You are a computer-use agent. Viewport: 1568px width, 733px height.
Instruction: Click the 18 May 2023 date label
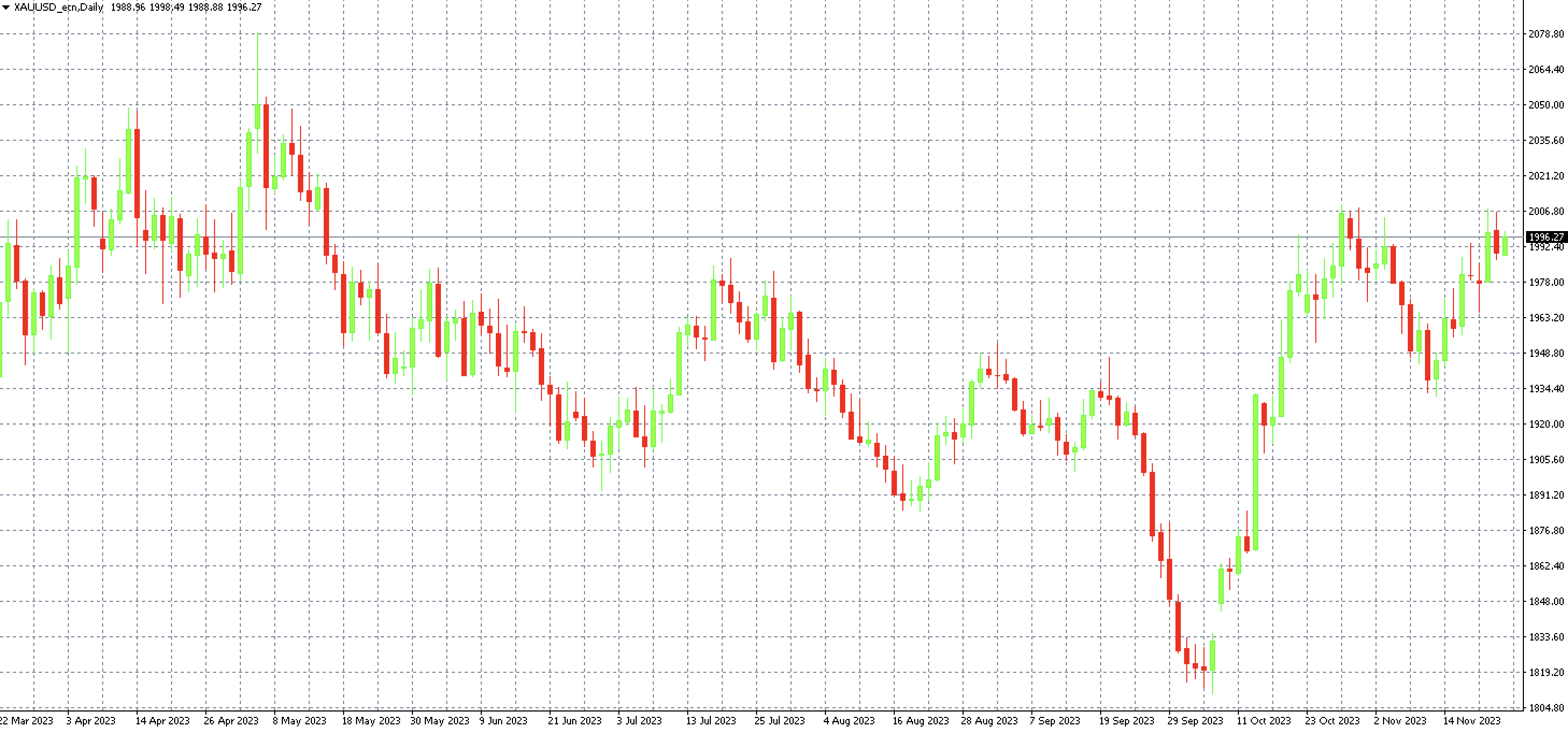pos(372,721)
